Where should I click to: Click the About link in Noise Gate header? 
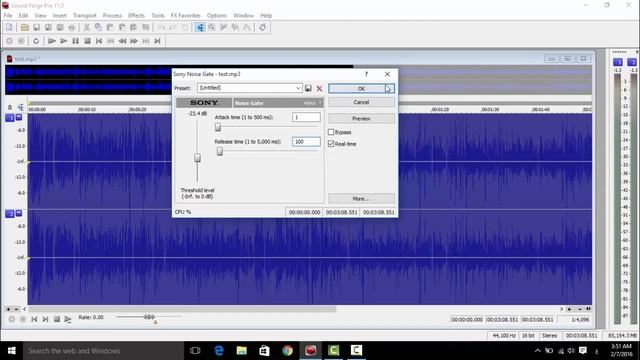(x=310, y=103)
